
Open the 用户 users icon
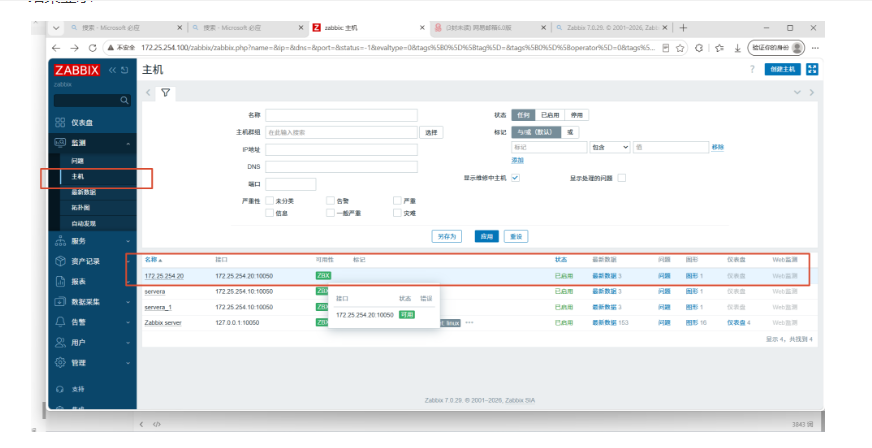pos(60,342)
